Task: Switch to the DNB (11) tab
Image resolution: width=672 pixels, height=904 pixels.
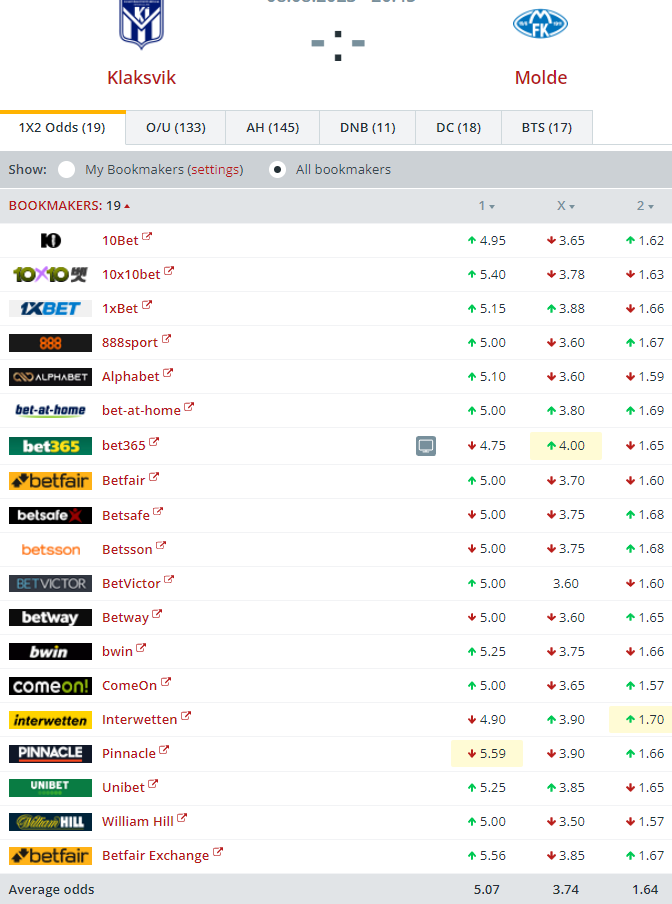Action: [368, 127]
